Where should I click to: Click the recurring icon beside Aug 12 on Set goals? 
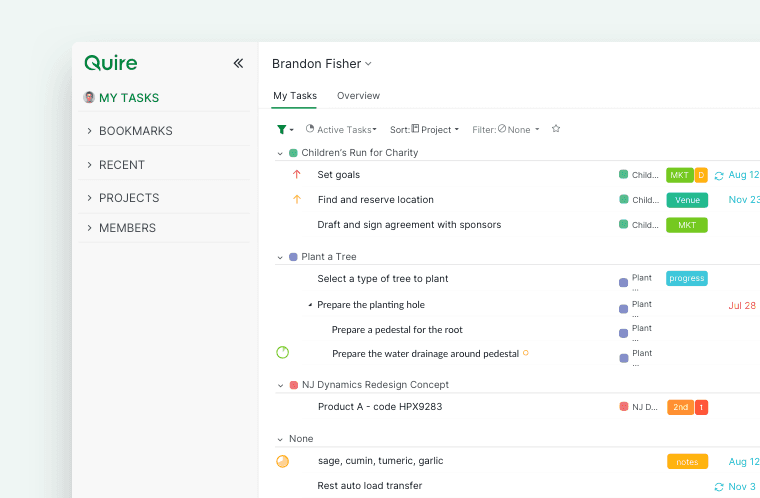pyautogui.click(x=719, y=176)
